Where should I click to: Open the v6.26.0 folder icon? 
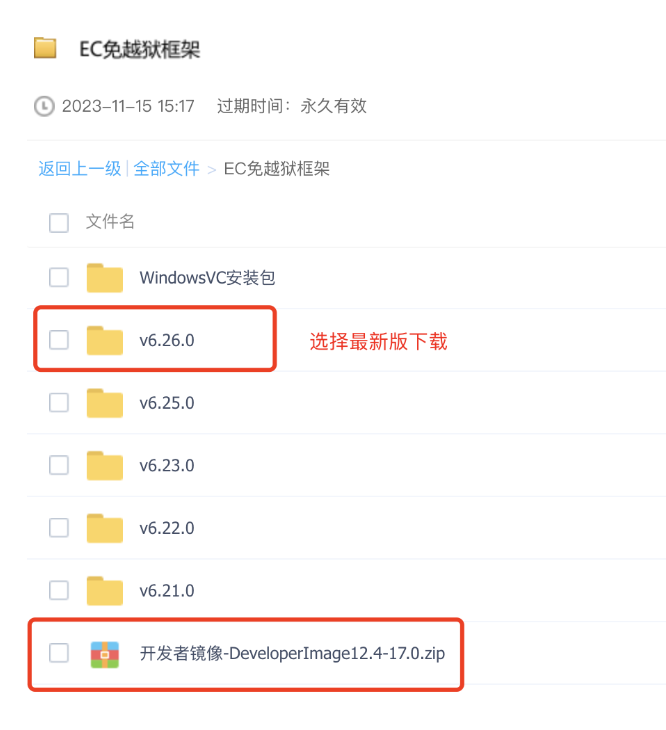tap(105, 340)
